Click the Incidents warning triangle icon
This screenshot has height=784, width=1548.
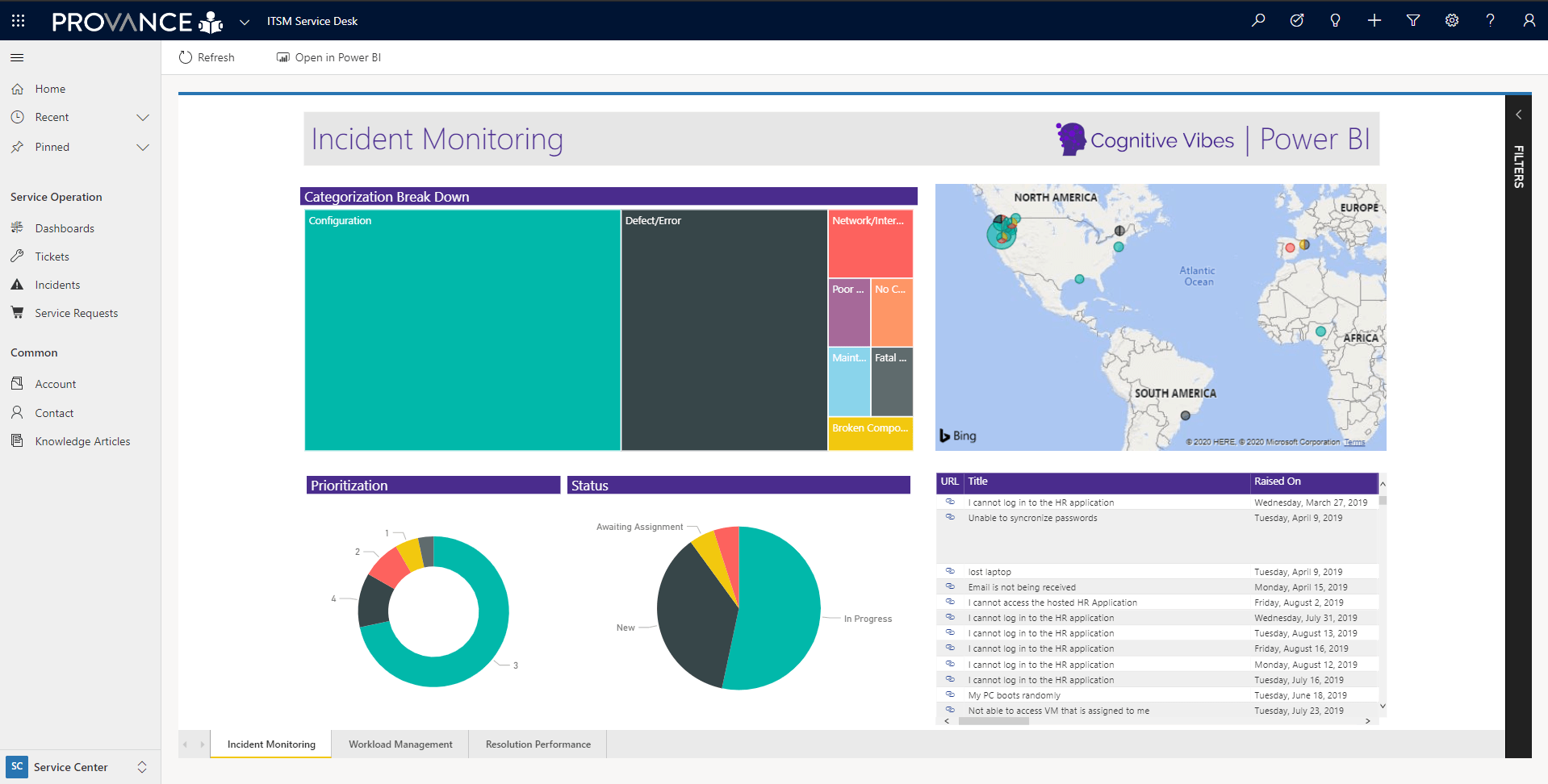tap(17, 285)
